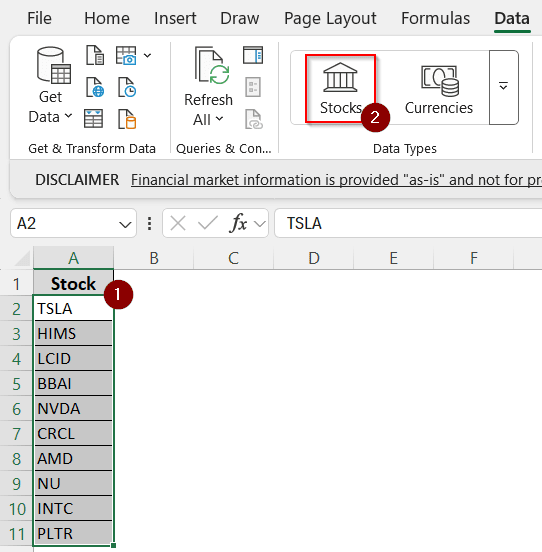This screenshot has width=542, height=552.
Task: Select row 1 header
Action: pos(16,284)
